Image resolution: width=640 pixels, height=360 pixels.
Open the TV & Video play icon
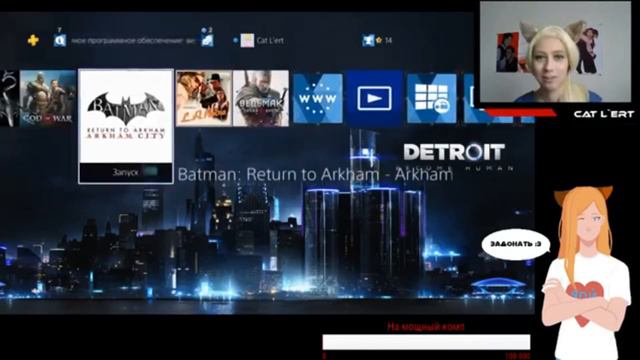(374, 98)
